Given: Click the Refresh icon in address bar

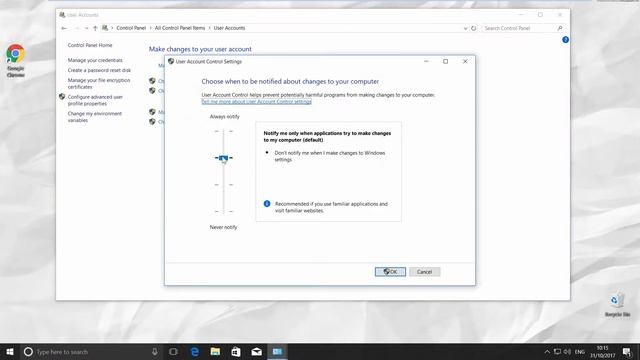Looking at the screenshot, I should point(473,28).
